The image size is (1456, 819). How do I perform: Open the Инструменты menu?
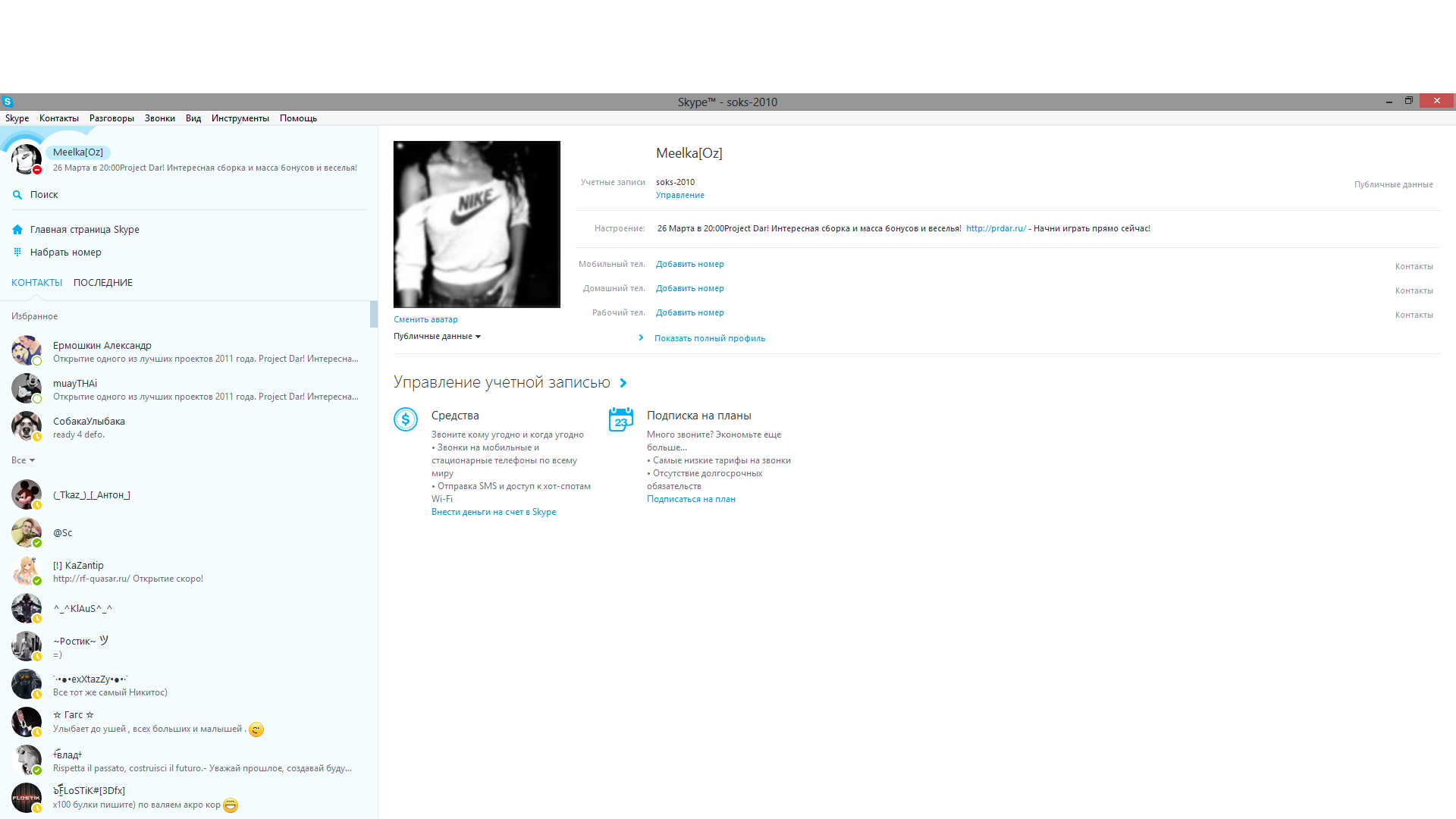click(x=240, y=118)
